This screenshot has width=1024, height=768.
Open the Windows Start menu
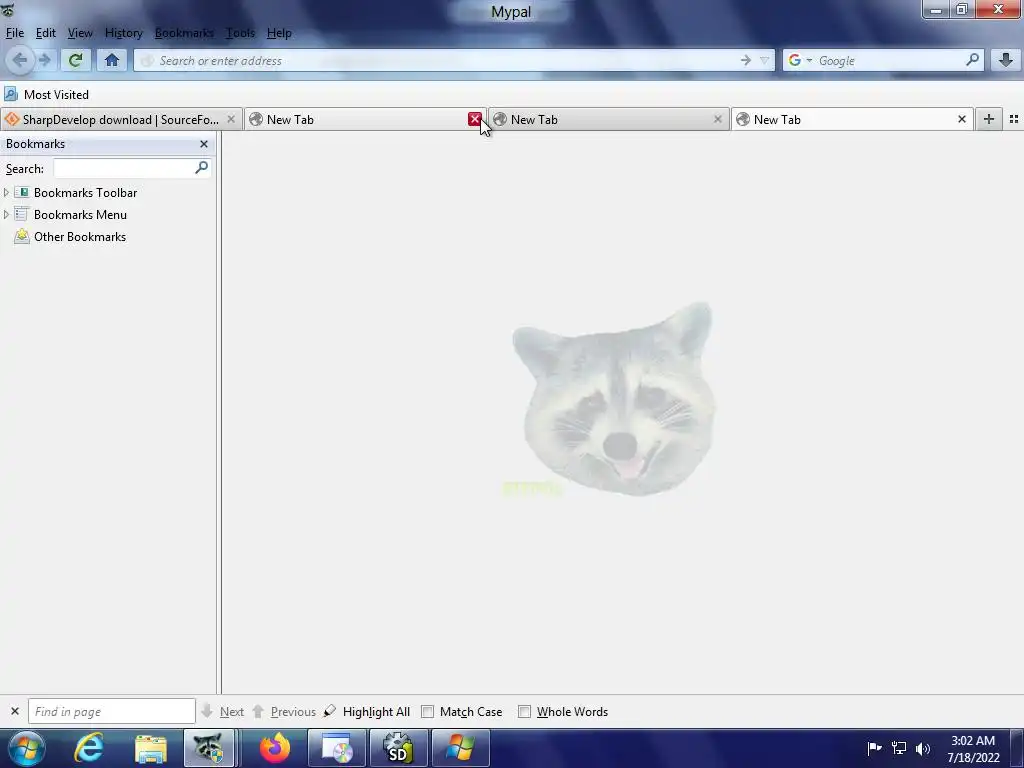(25, 748)
